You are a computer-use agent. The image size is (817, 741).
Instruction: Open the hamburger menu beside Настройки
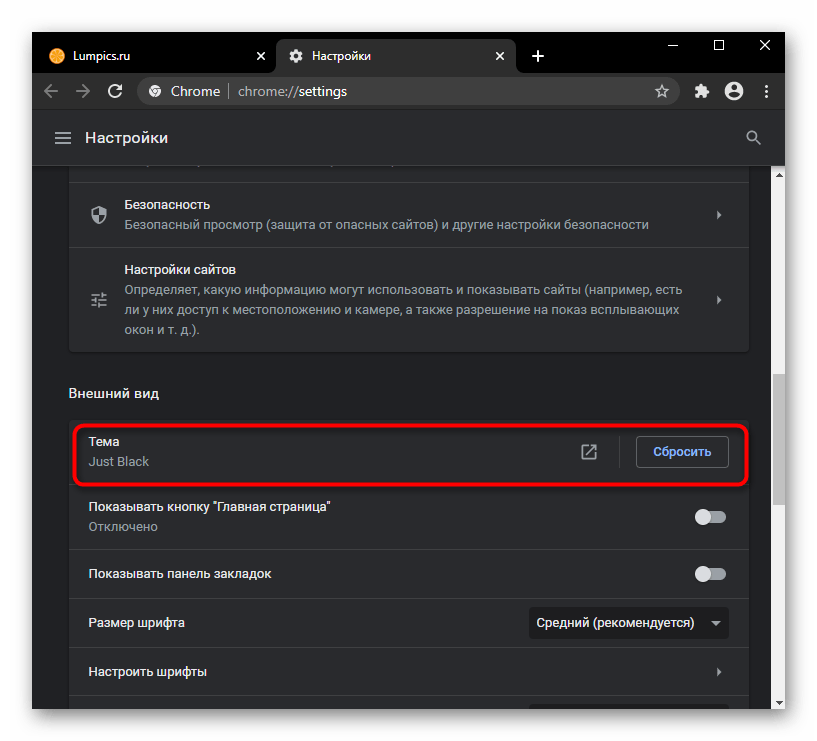(x=63, y=138)
